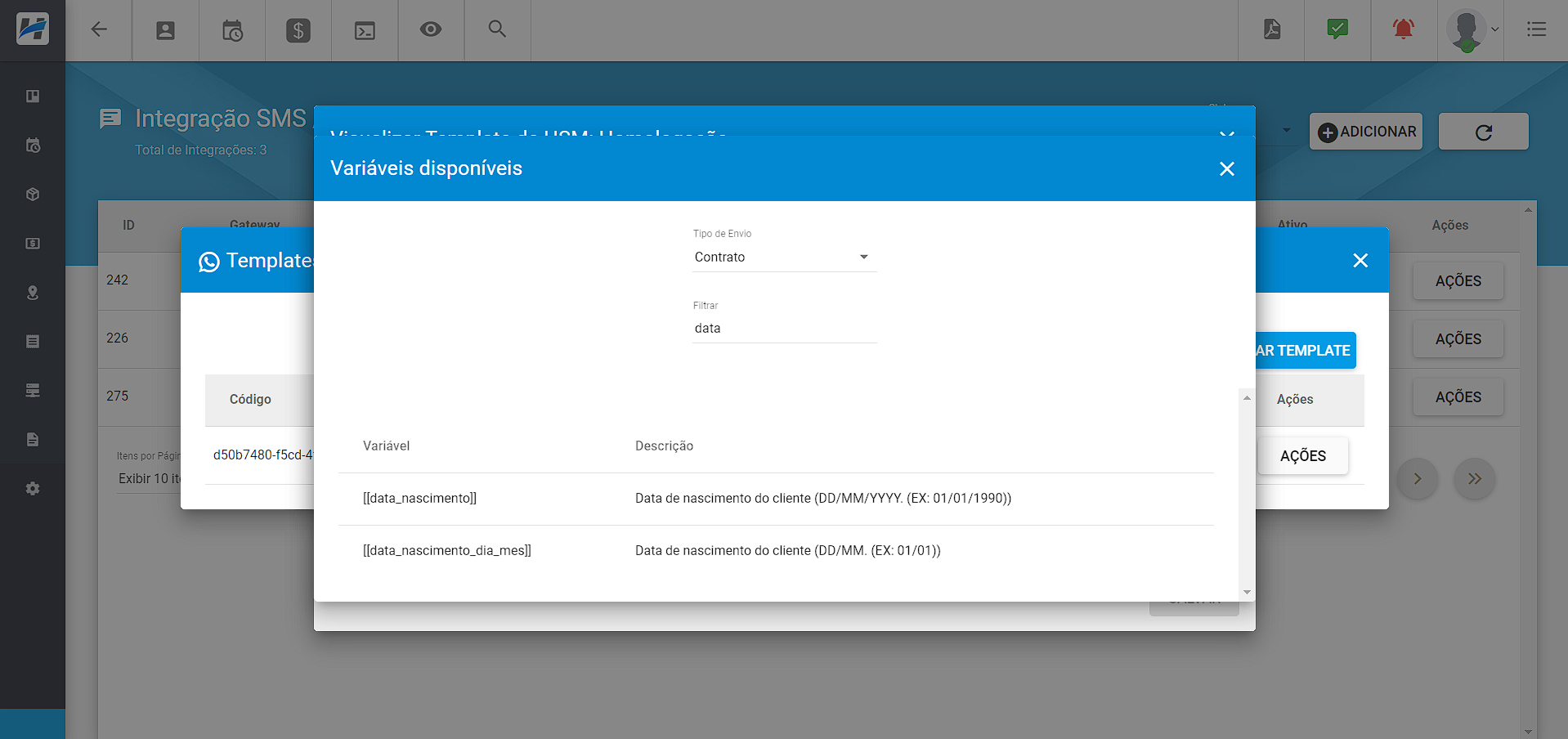Image resolution: width=1568 pixels, height=739 pixels.
Task: Open the calendar clock toolbar icon
Action: (x=232, y=30)
